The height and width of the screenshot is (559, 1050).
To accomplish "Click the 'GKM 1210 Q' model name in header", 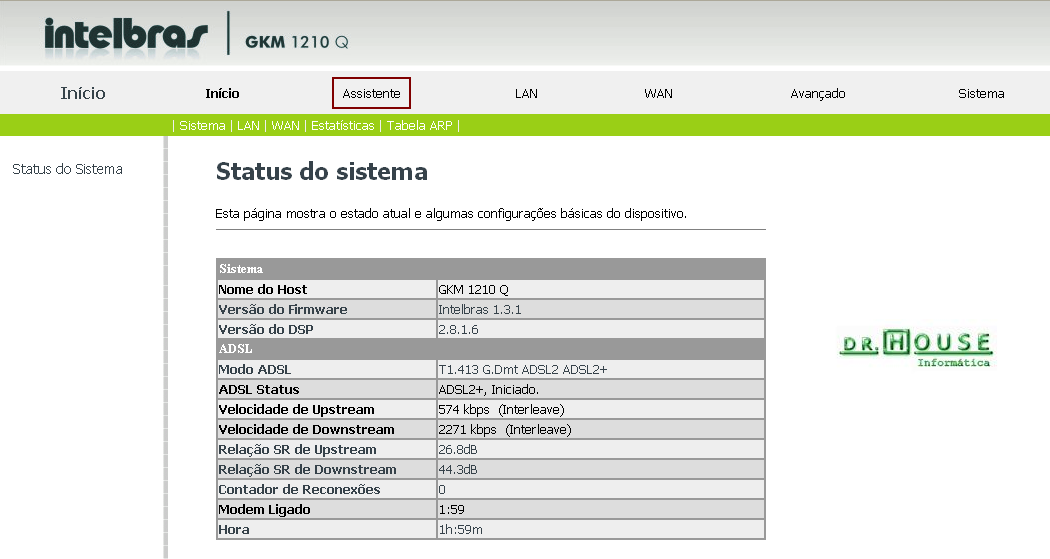I will 297,42.
